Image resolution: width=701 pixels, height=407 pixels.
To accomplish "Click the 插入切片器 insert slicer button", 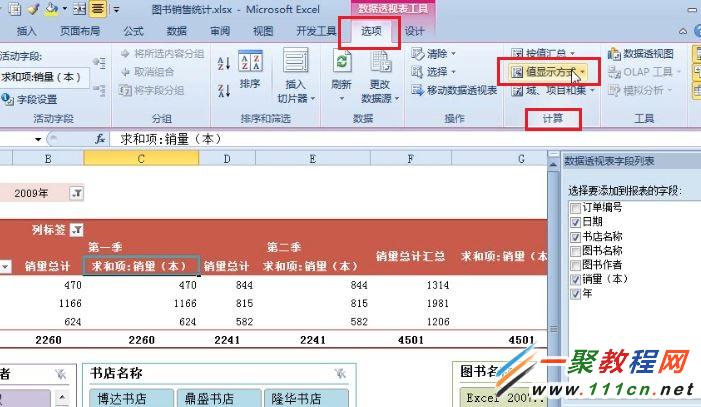I will click(296, 75).
